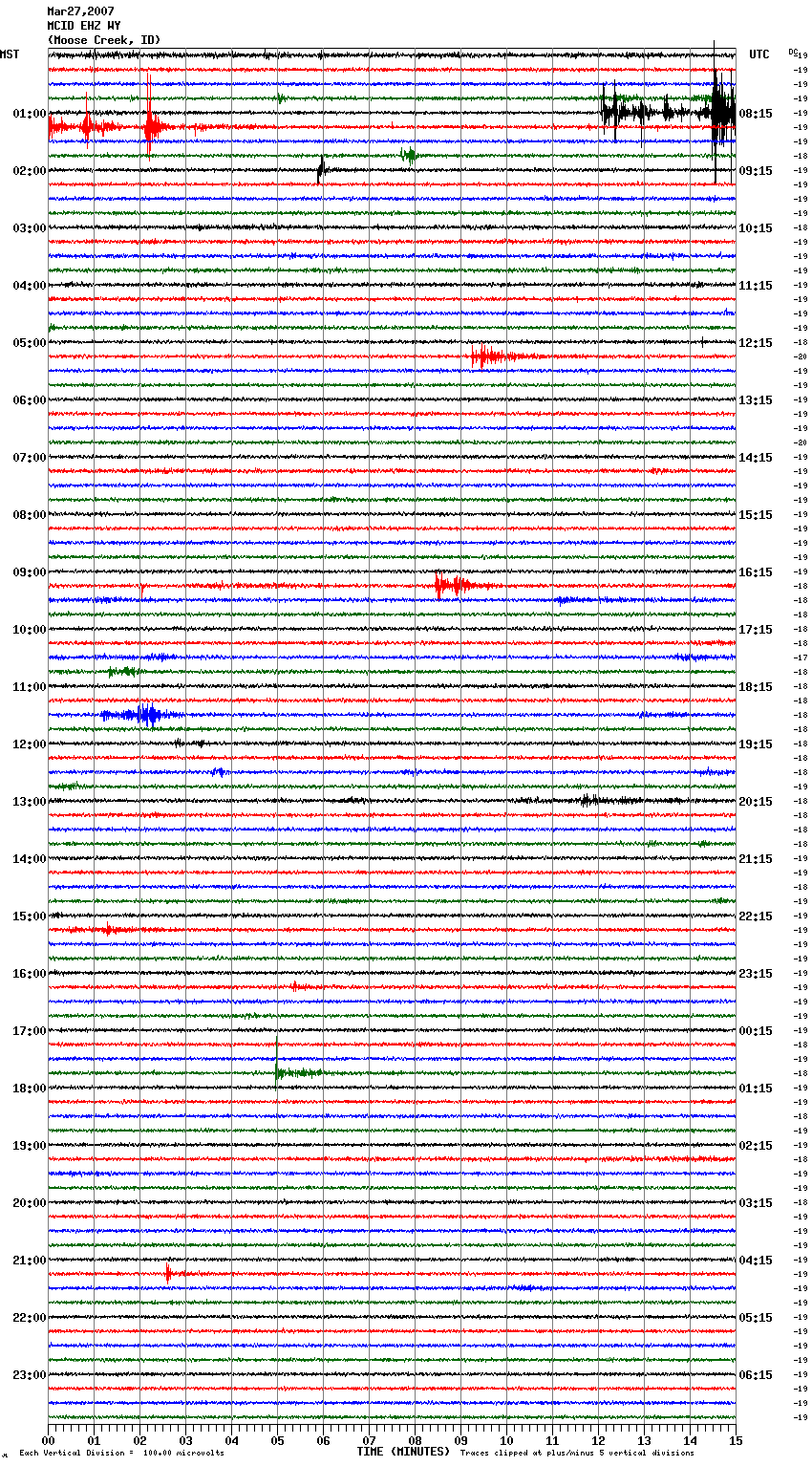The width and height of the screenshot is (812, 1466).
Task: Click the date text Mar27,2007
Action: point(80,11)
